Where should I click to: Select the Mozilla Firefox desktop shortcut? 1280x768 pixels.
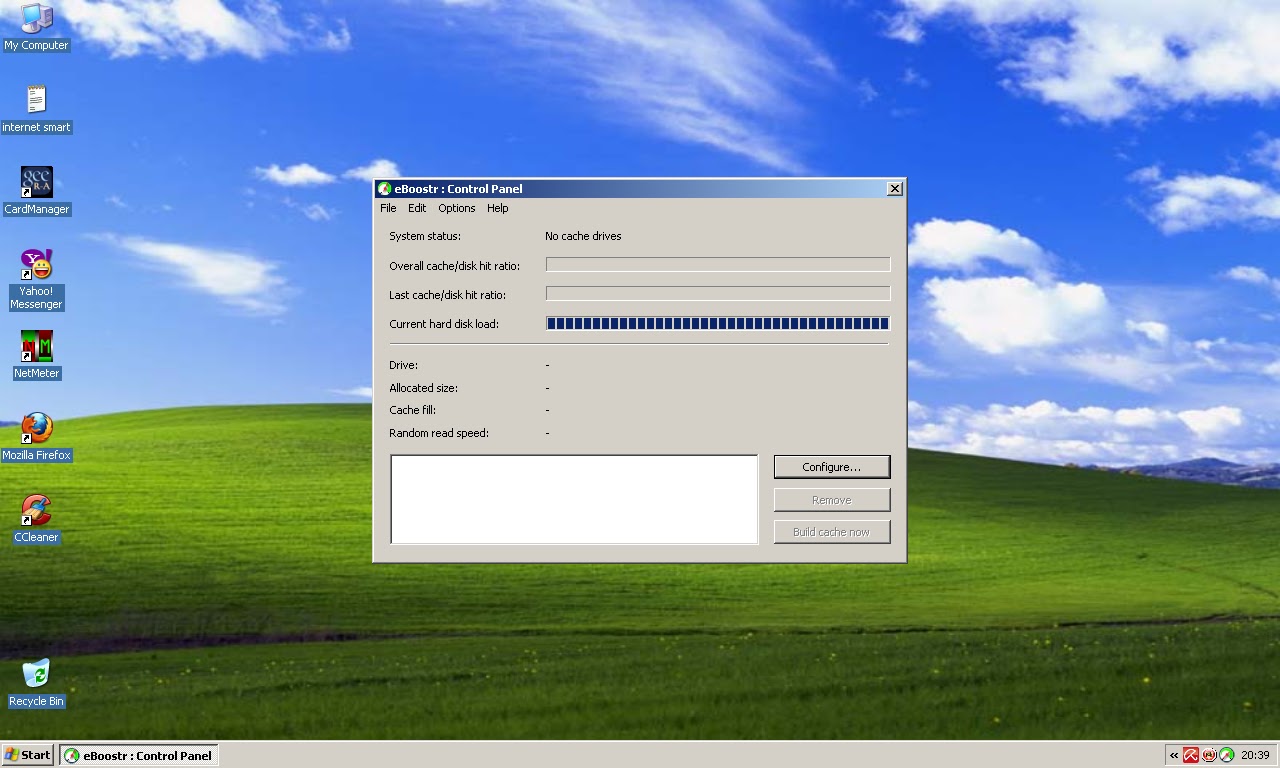pyautogui.click(x=36, y=437)
